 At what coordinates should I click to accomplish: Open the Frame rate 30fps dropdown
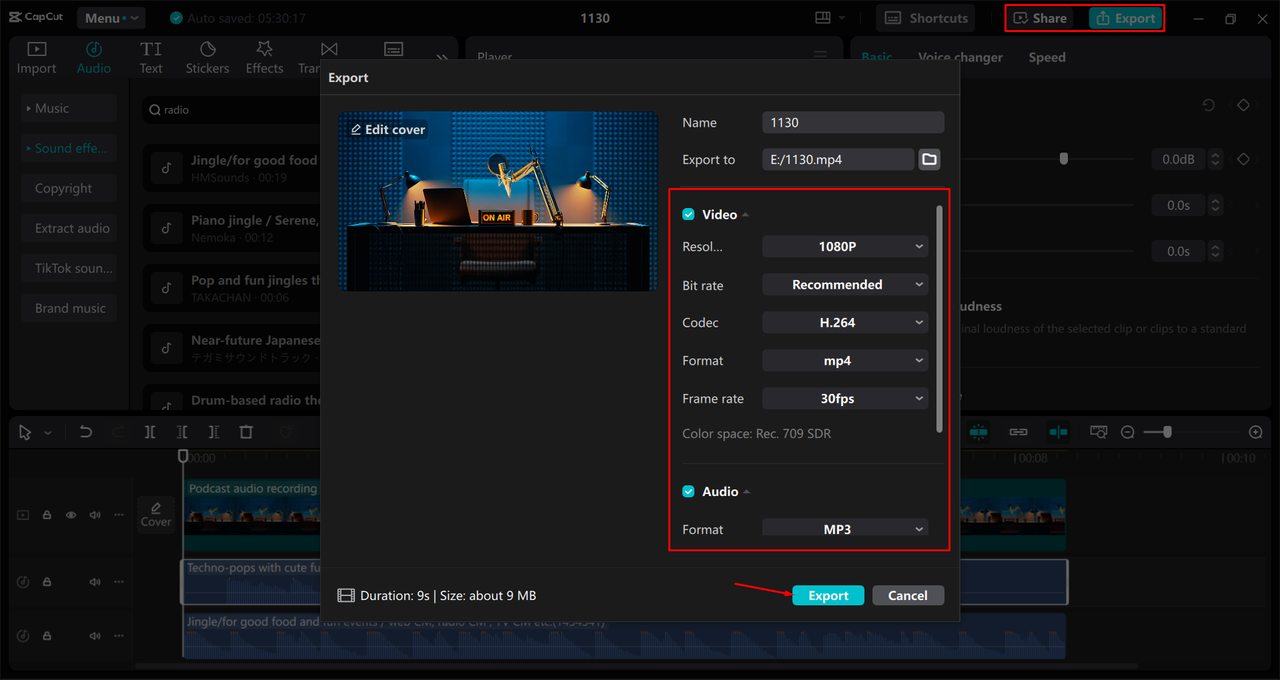[x=845, y=398]
